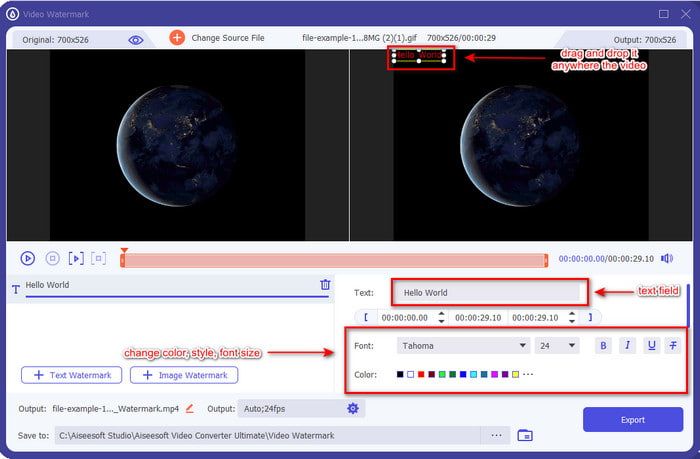The width and height of the screenshot is (700, 459).
Task: Toggle bold text style
Action: click(x=602, y=346)
